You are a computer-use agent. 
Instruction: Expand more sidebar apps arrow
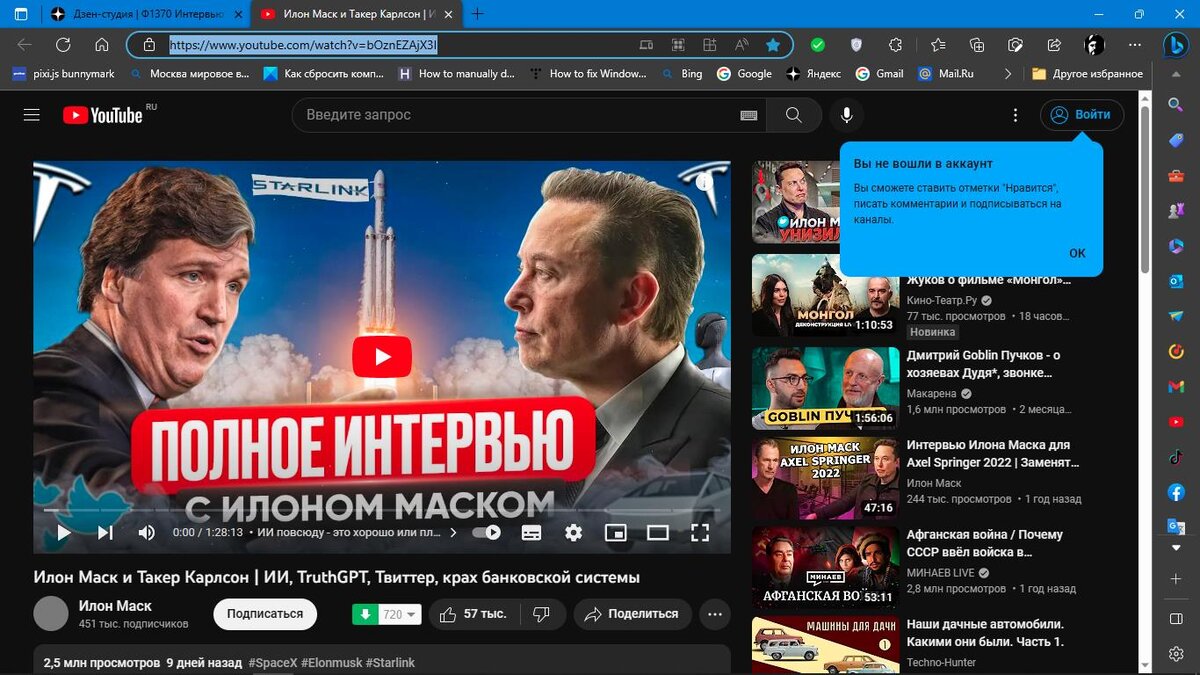(1176, 548)
